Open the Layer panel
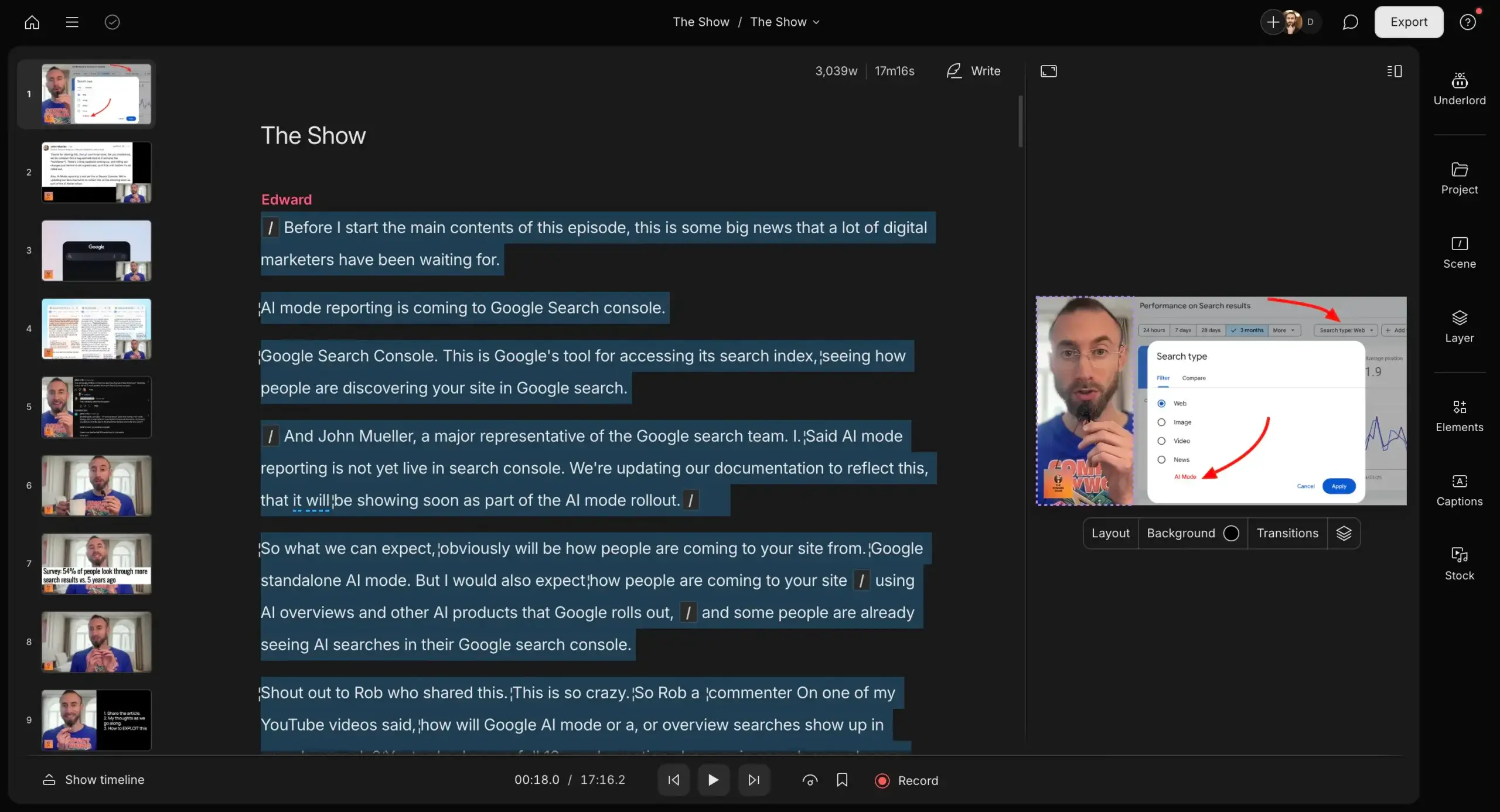Viewport: 1500px width, 812px height. tap(1459, 325)
